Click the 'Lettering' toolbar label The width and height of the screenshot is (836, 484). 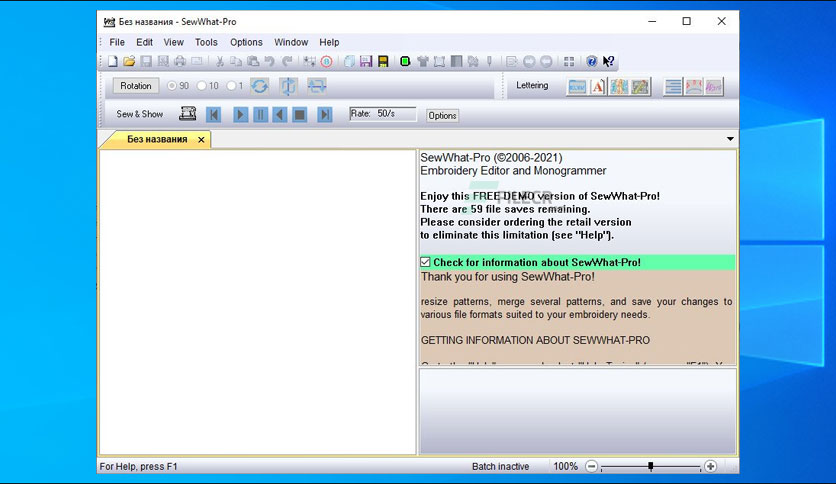coord(532,85)
